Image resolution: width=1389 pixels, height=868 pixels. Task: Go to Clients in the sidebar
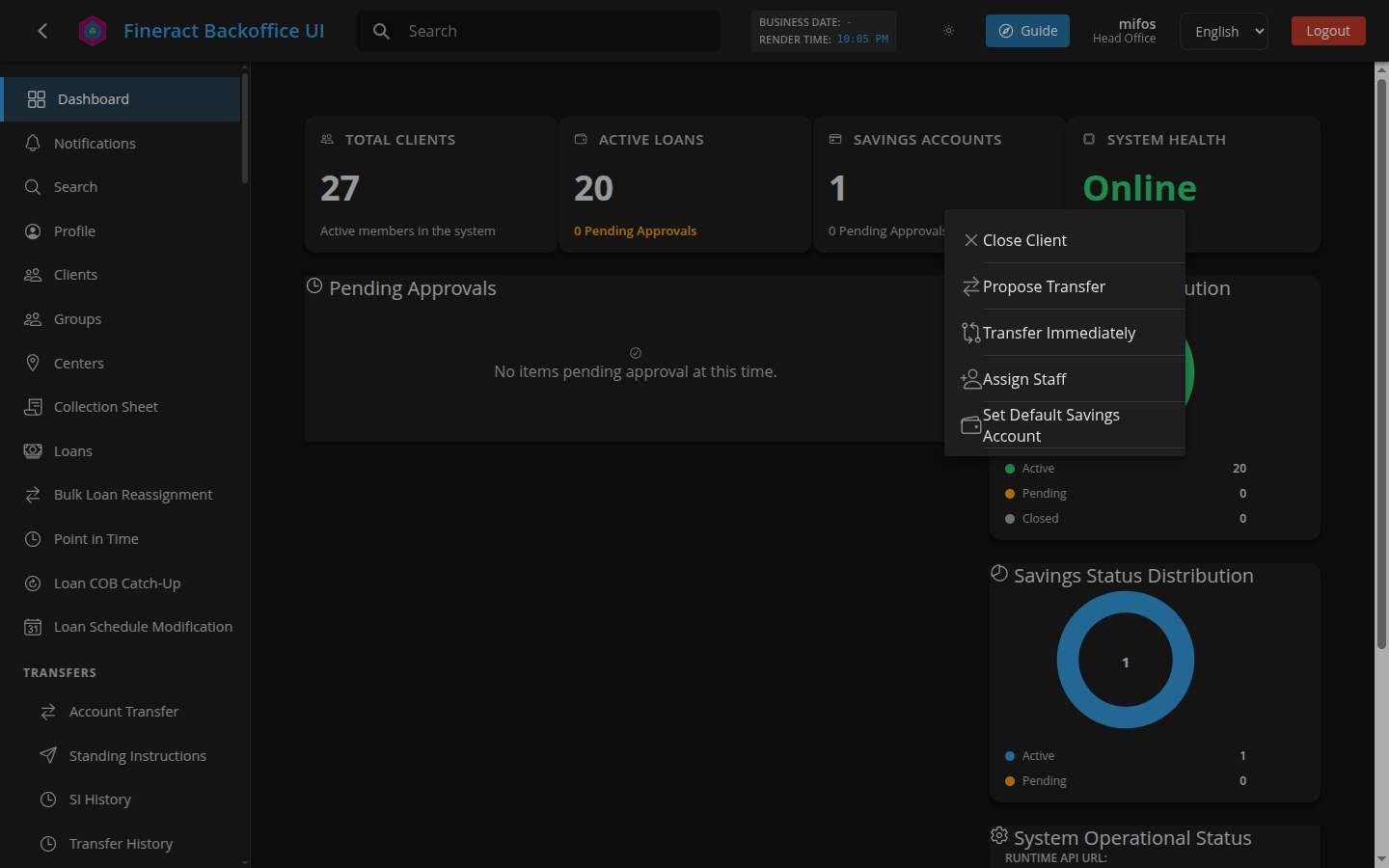click(x=121, y=275)
